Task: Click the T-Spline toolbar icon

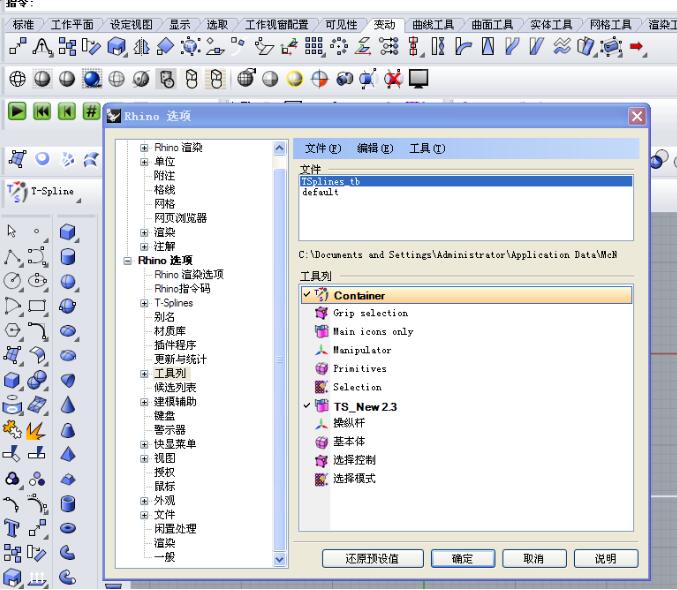Action: [x=18, y=193]
